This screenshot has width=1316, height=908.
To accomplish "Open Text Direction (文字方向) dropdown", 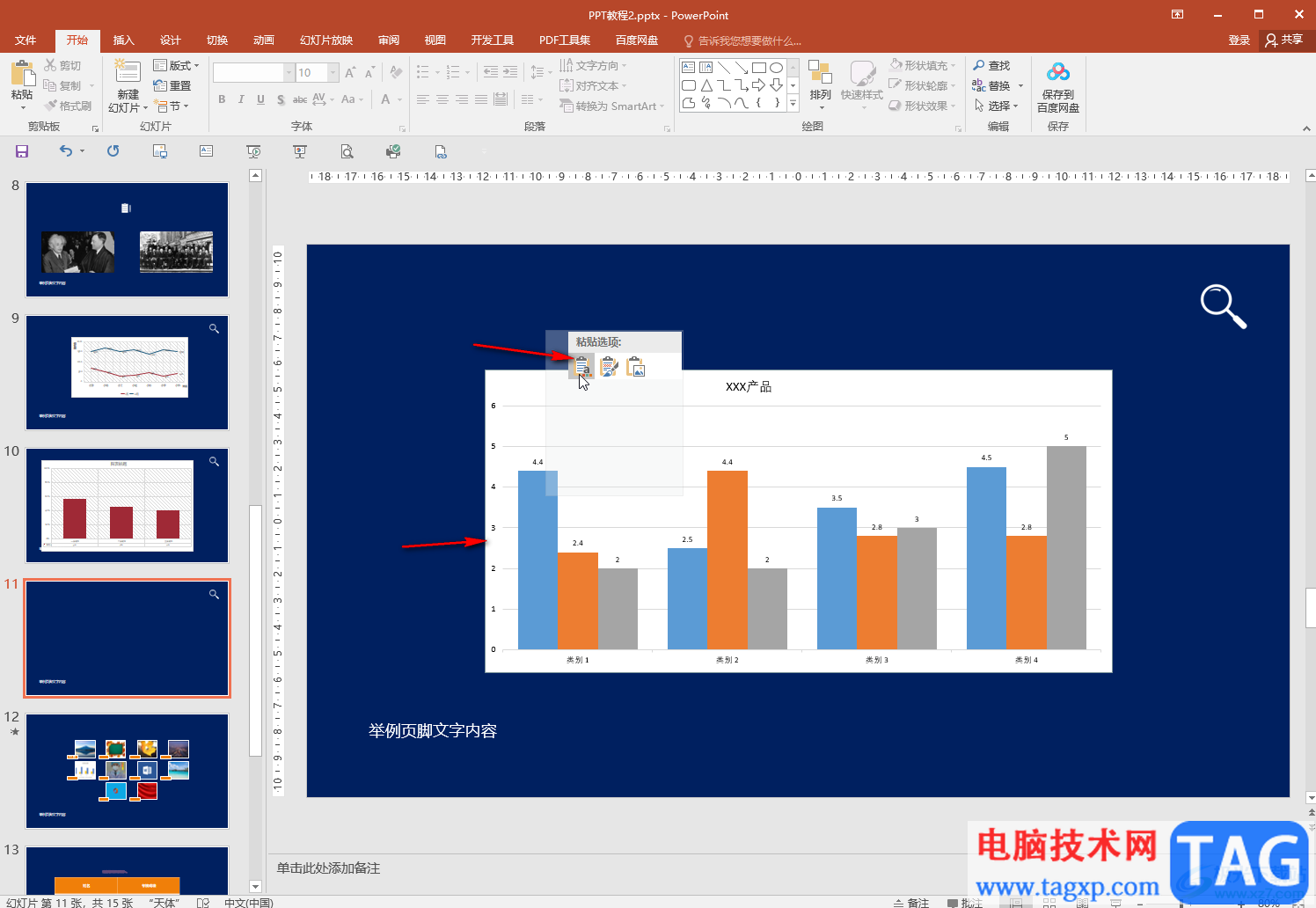I will pos(593,66).
